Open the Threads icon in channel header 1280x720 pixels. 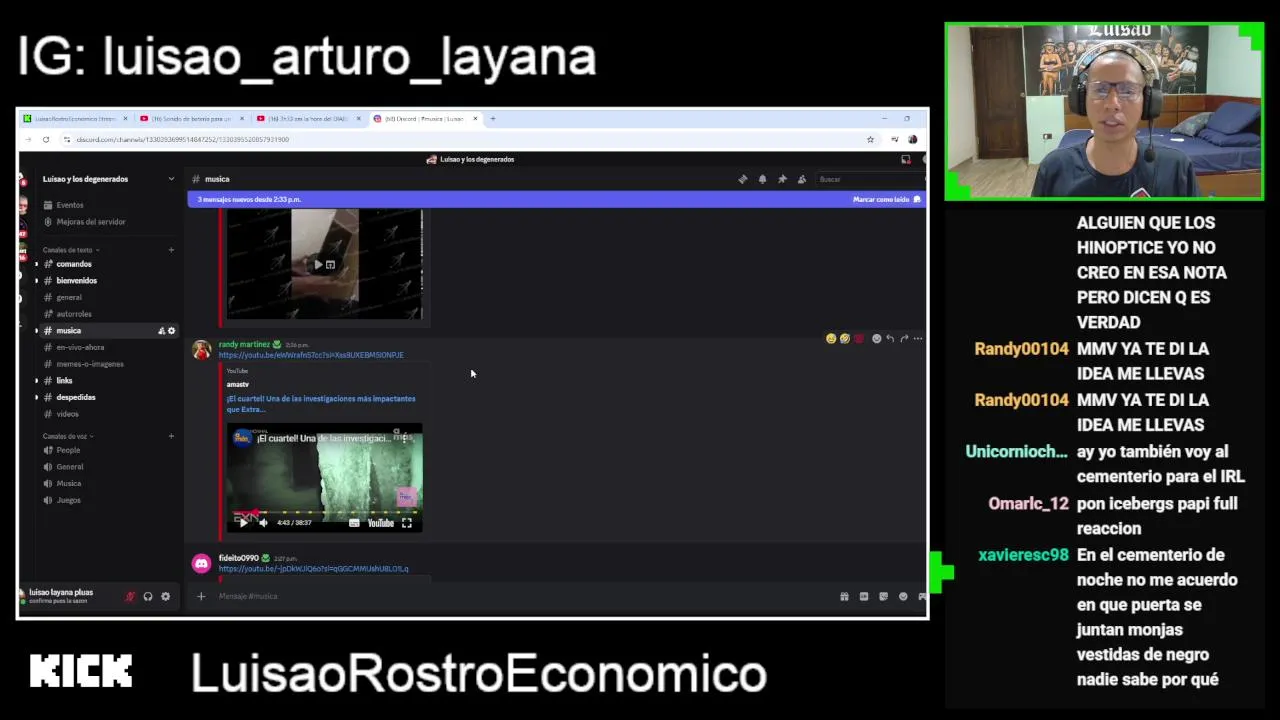pyautogui.click(x=742, y=179)
